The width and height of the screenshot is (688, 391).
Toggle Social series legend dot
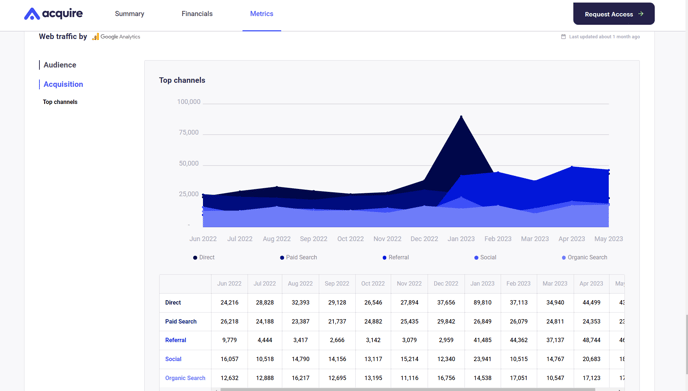[x=476, y=258]
